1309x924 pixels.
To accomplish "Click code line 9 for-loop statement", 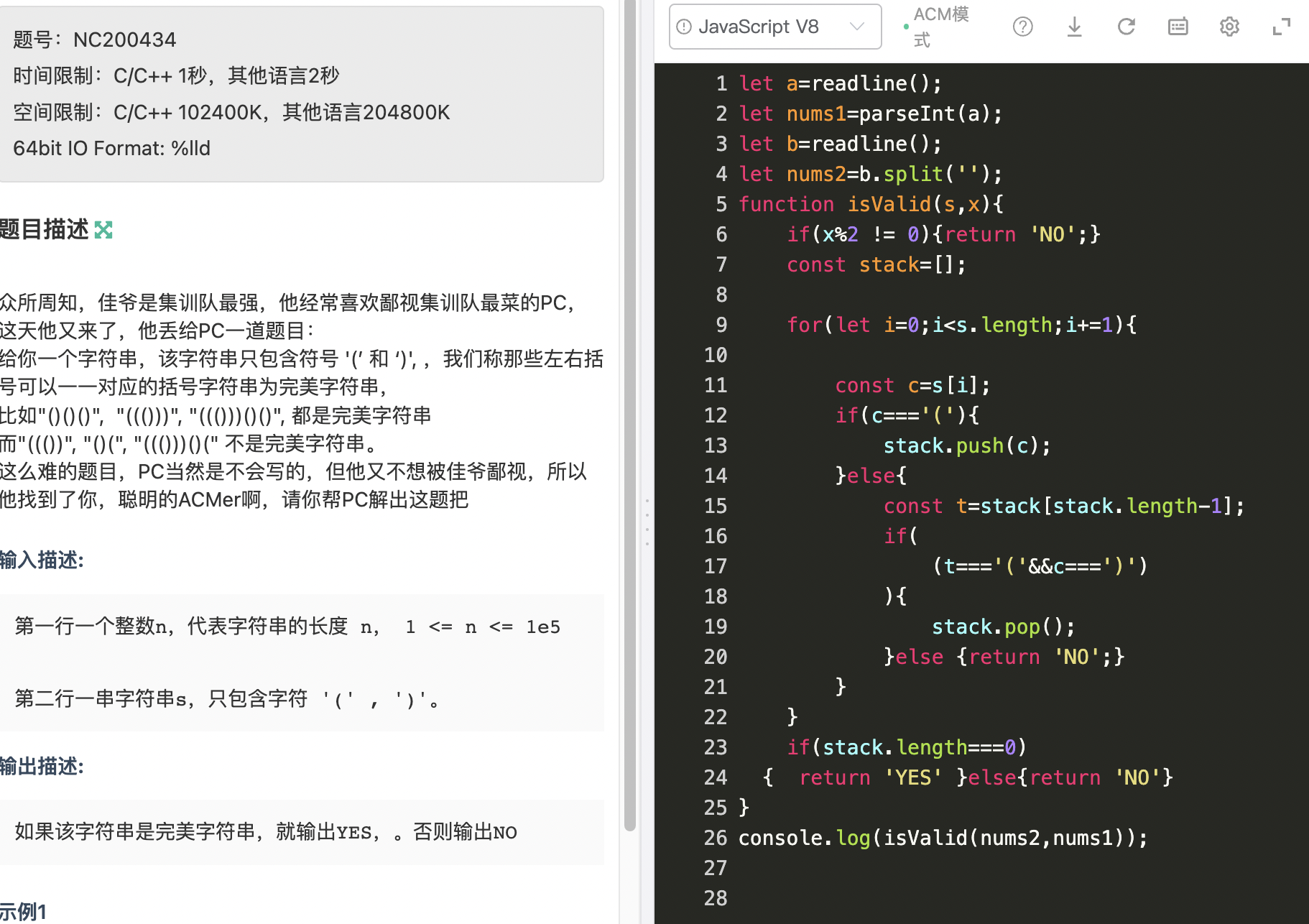I will click(x=961, y=325).
